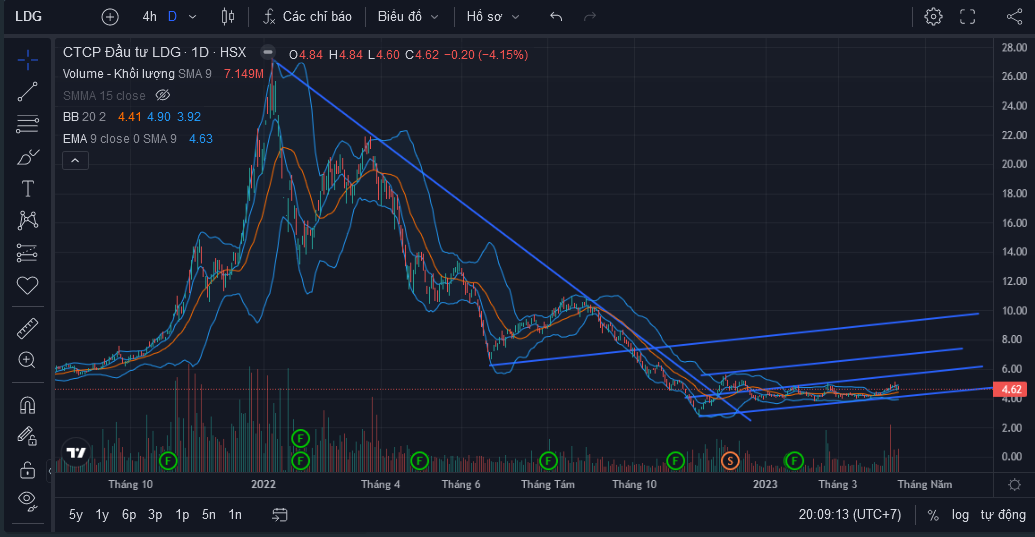Open the chart patterns tool
The width and height of the screenshot is (1035, 537).
click(27, 220)
